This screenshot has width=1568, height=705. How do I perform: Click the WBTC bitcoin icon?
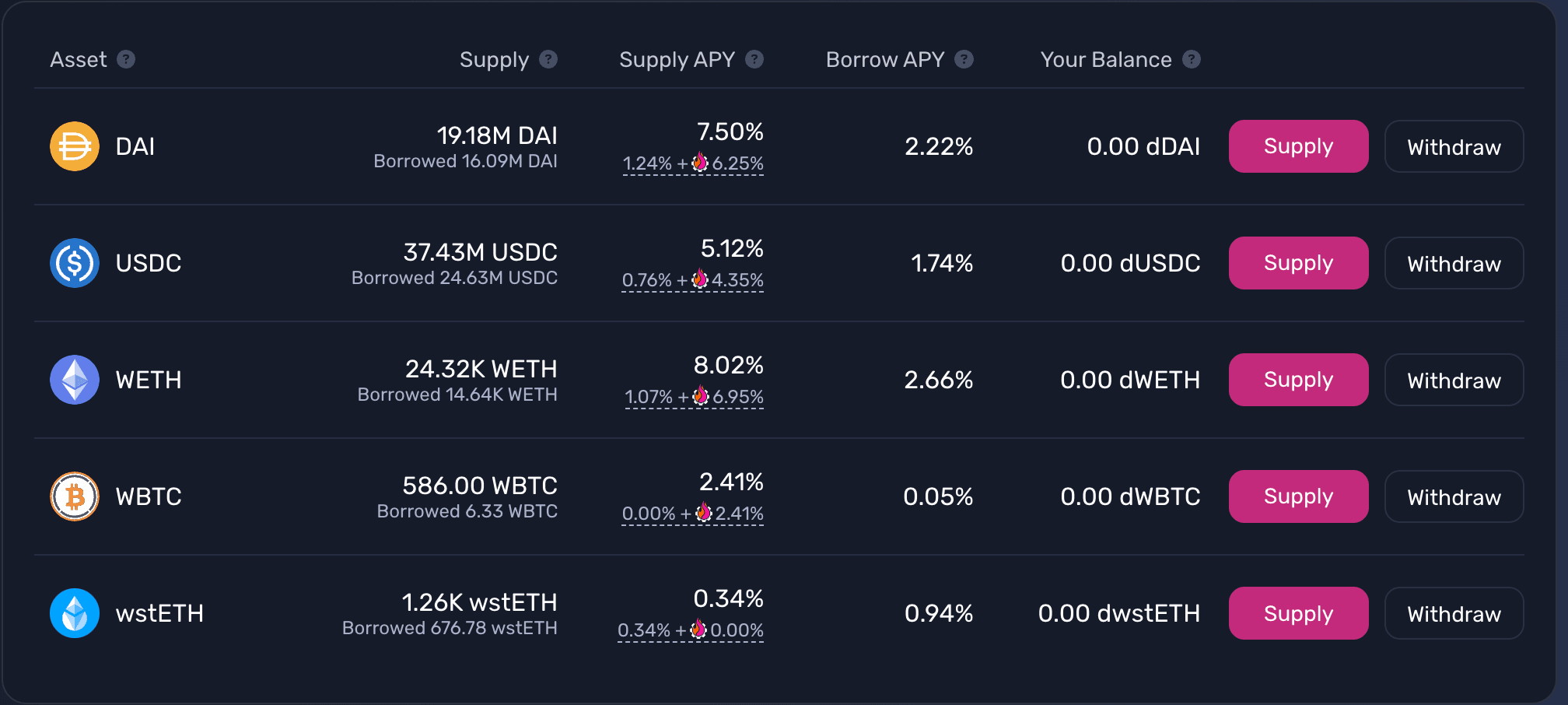coord(75,496)
